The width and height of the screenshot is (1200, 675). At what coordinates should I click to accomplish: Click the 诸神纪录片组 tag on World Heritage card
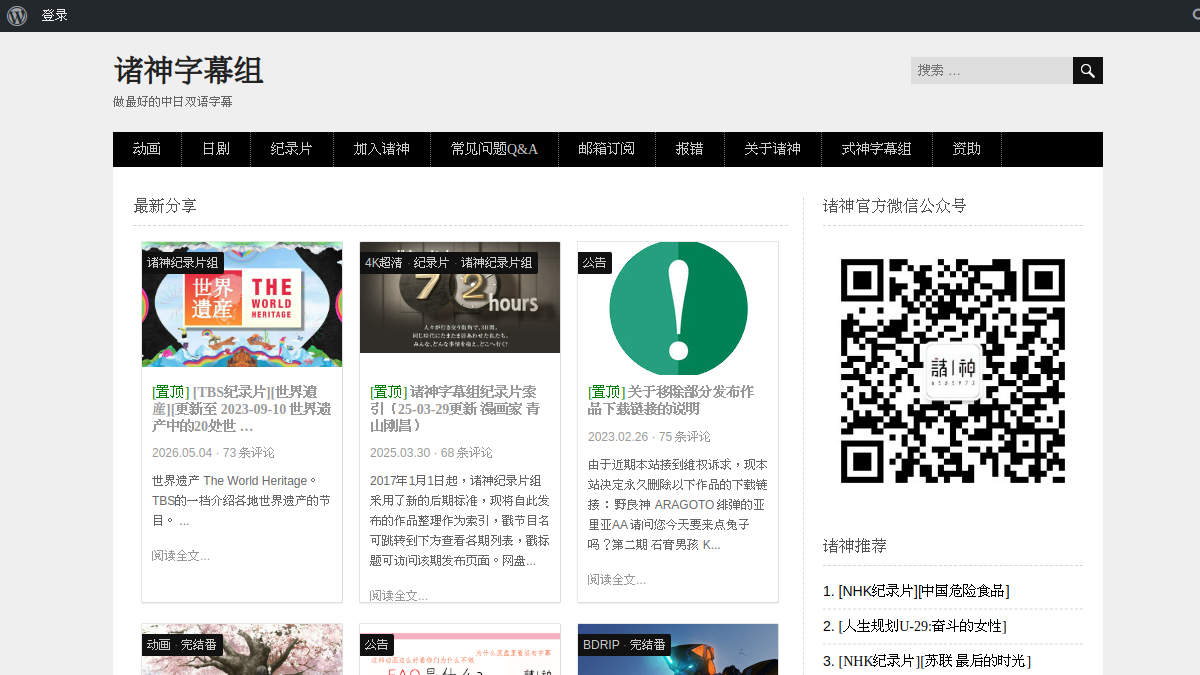[183, 262]
